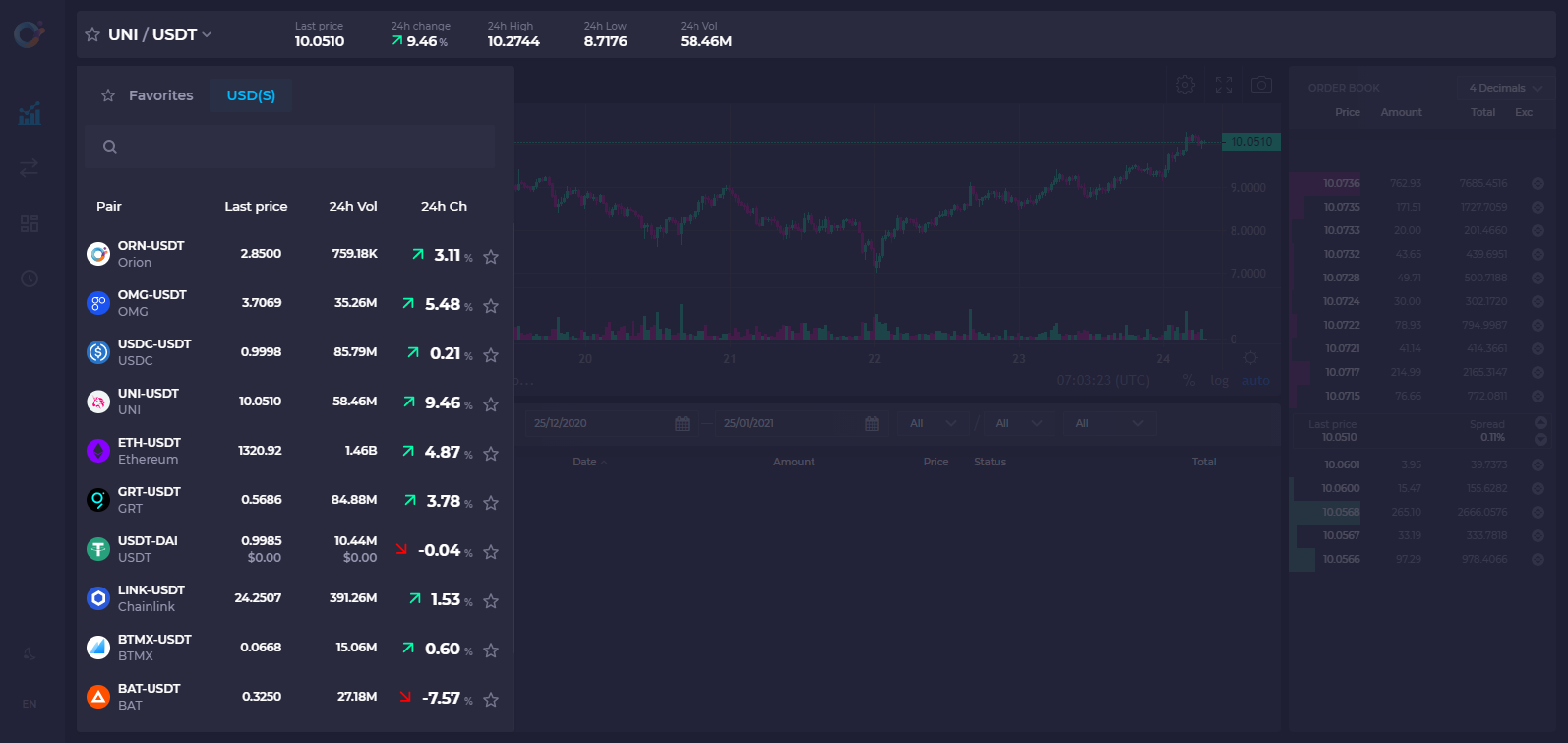The width and height of the screenshot is (1568, 743).
Task: Click the OMG coin icon
Action: (98, 303)
